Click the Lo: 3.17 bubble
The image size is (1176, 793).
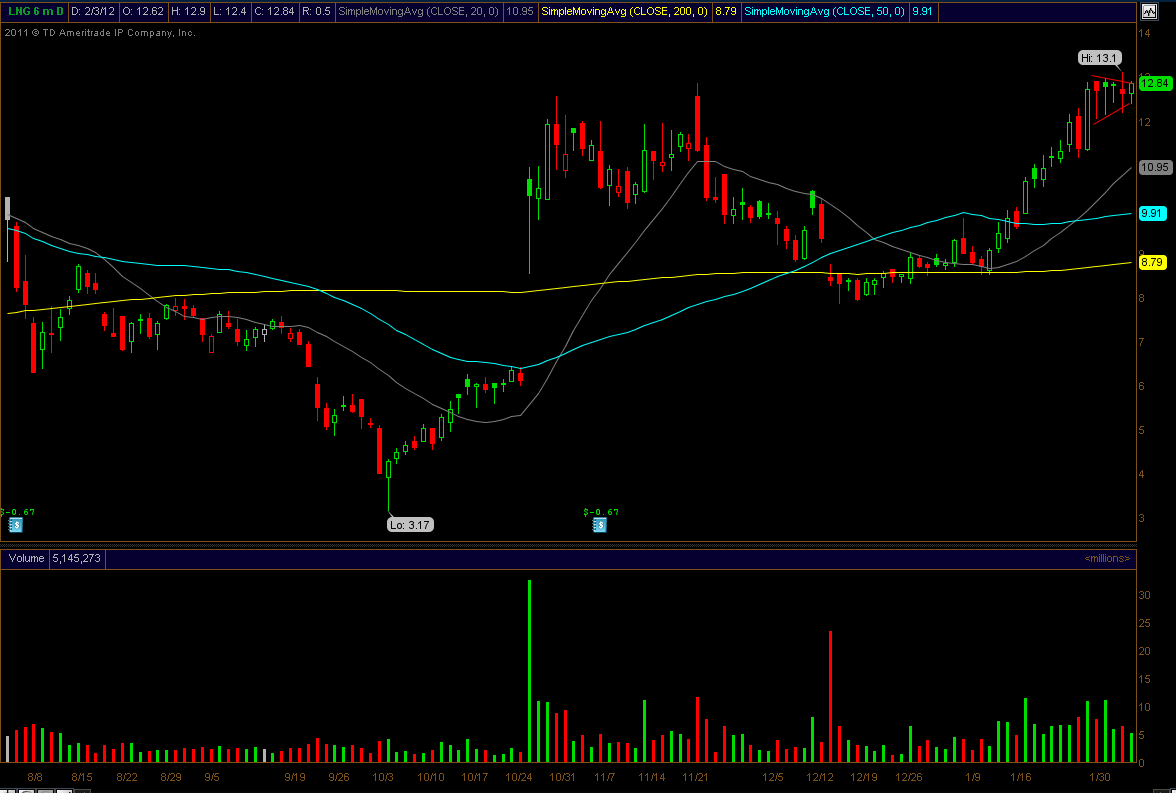click(x=410, y=525)
